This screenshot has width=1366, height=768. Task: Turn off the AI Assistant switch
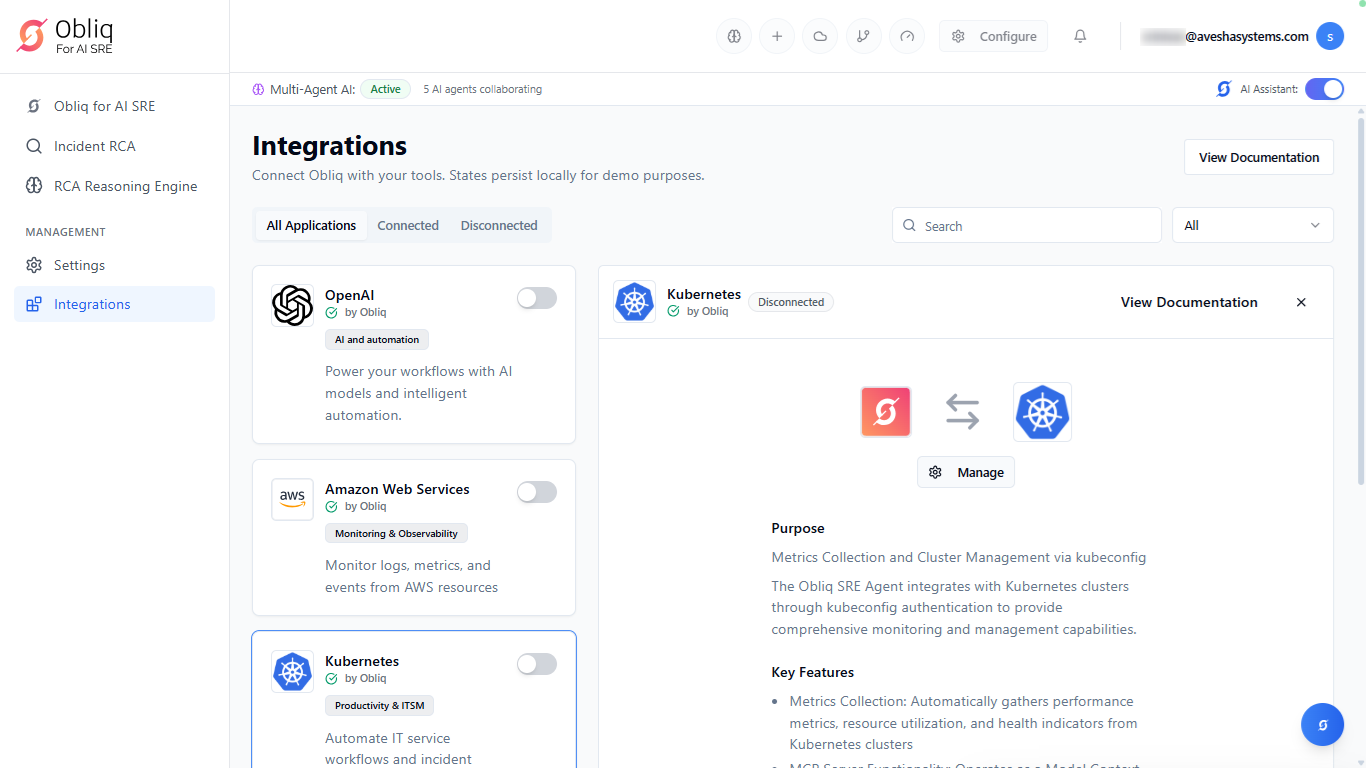[x=1324, y=89]
